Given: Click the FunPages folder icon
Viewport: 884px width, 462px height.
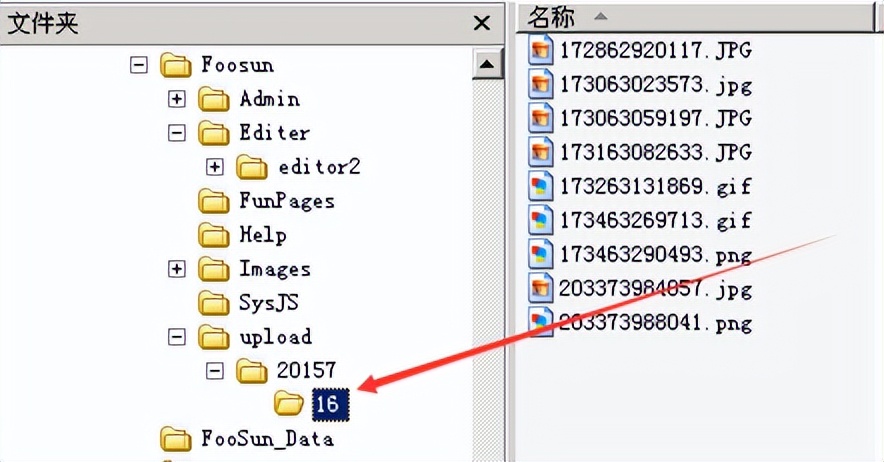Looking at the screenshot, I should [214, 201].
